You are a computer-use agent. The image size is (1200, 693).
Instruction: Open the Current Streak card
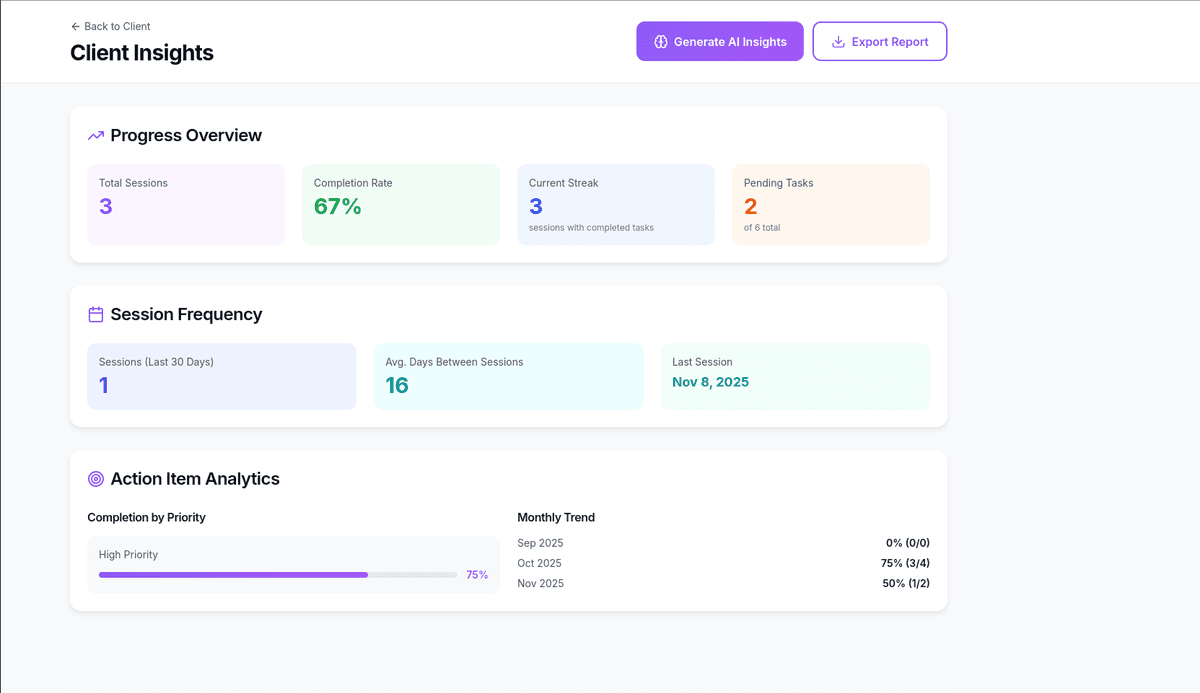[x=616, y=204]
